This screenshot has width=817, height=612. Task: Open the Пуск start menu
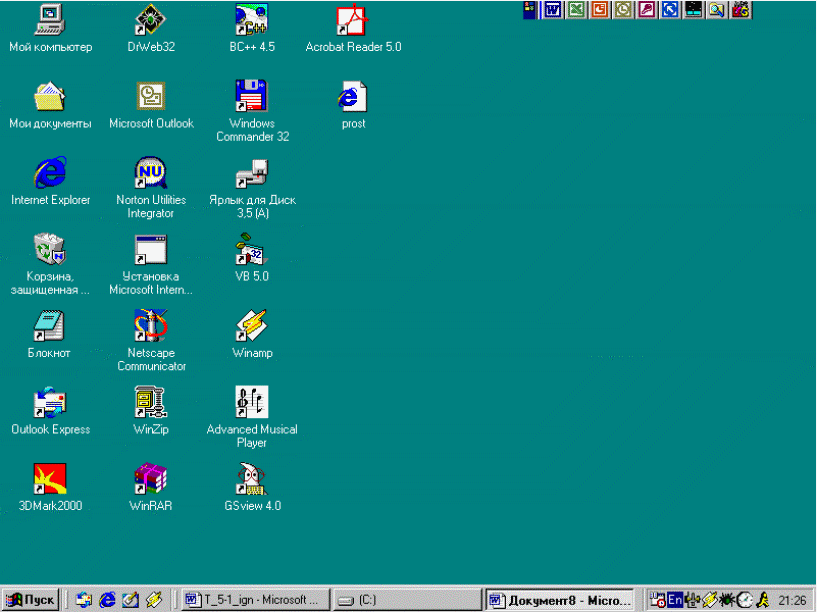pyautogui.click(x=30, y=600)
